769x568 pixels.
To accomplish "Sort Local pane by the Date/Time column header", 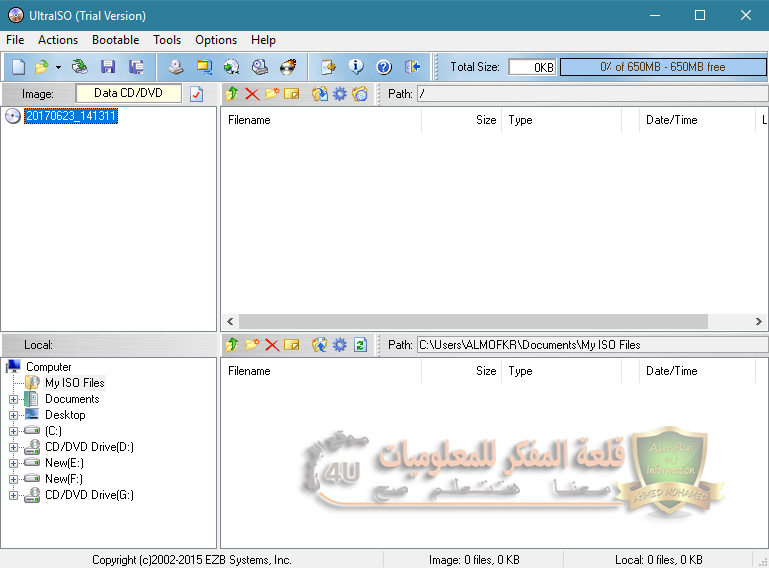I will (x=697, y=371).
